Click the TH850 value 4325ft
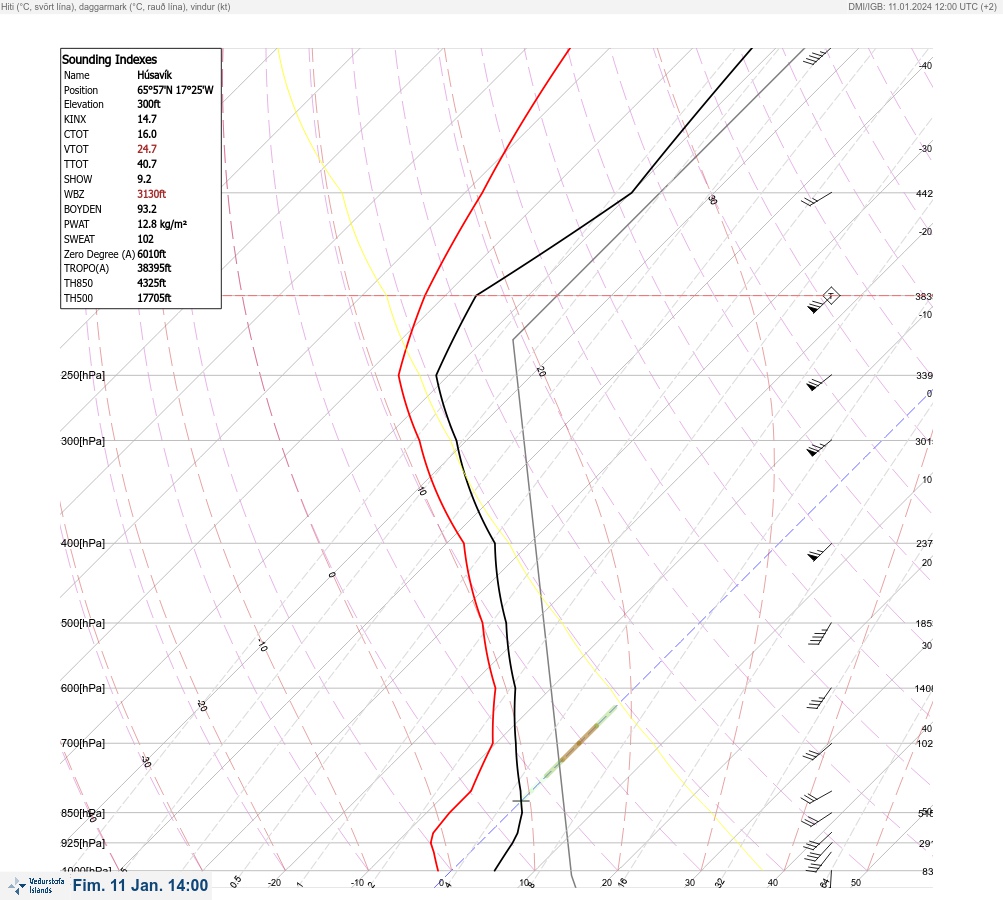This screenshot has height=900, width=1003. [151, 283]
